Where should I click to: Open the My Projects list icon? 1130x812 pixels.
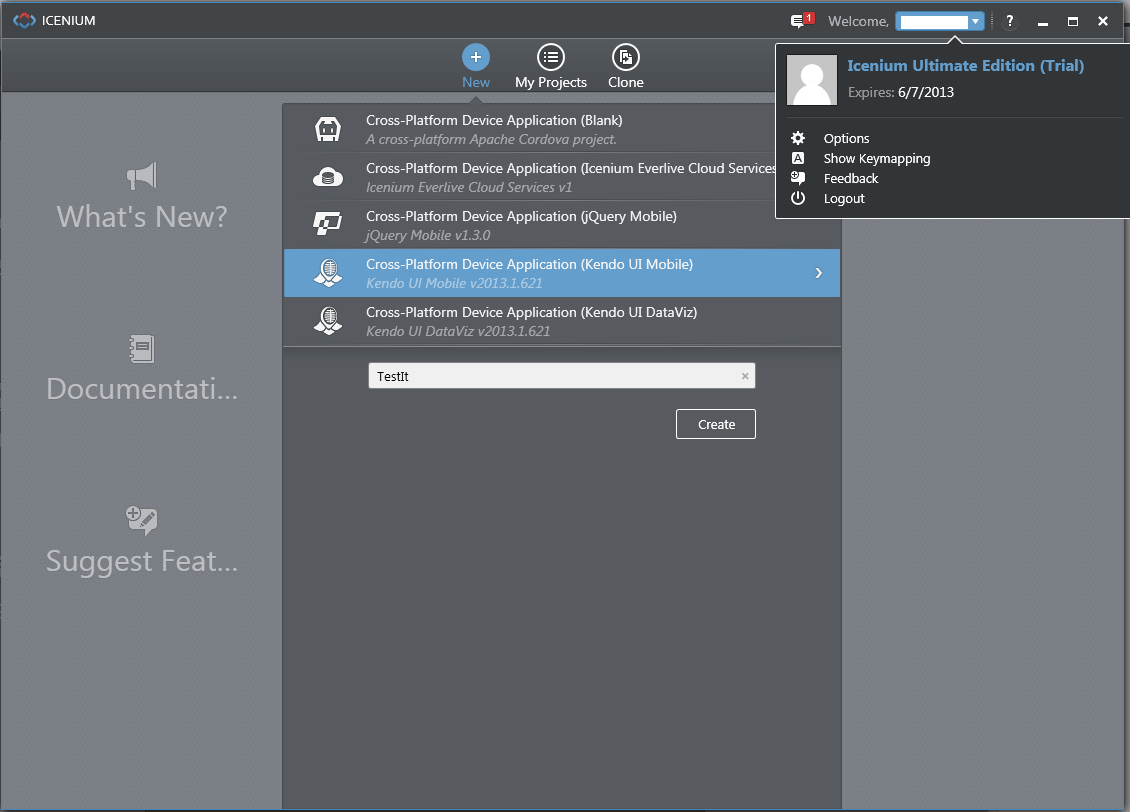551,58
